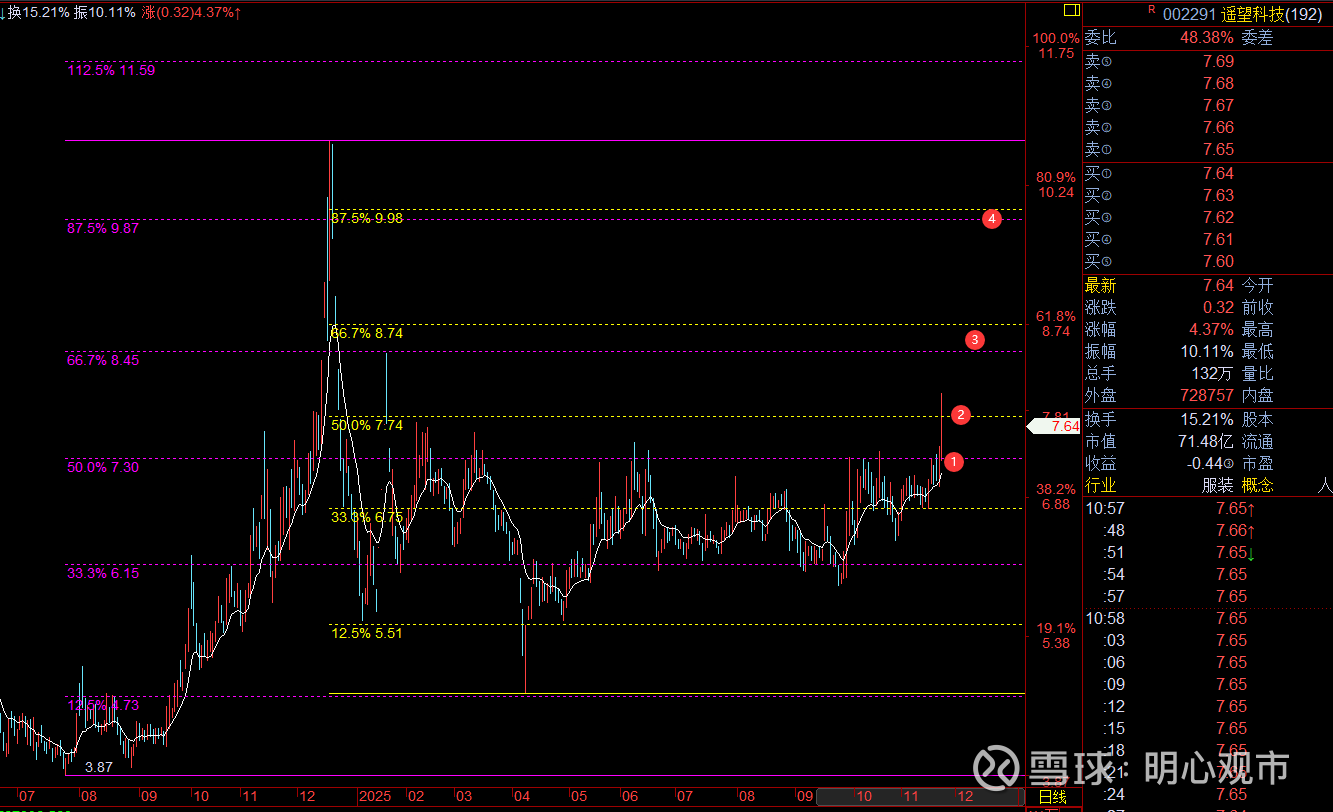This screenshot has width=1333, height=812.
Task: Click the 38.2% 6.88 axis label
Action: (1056, 497)
